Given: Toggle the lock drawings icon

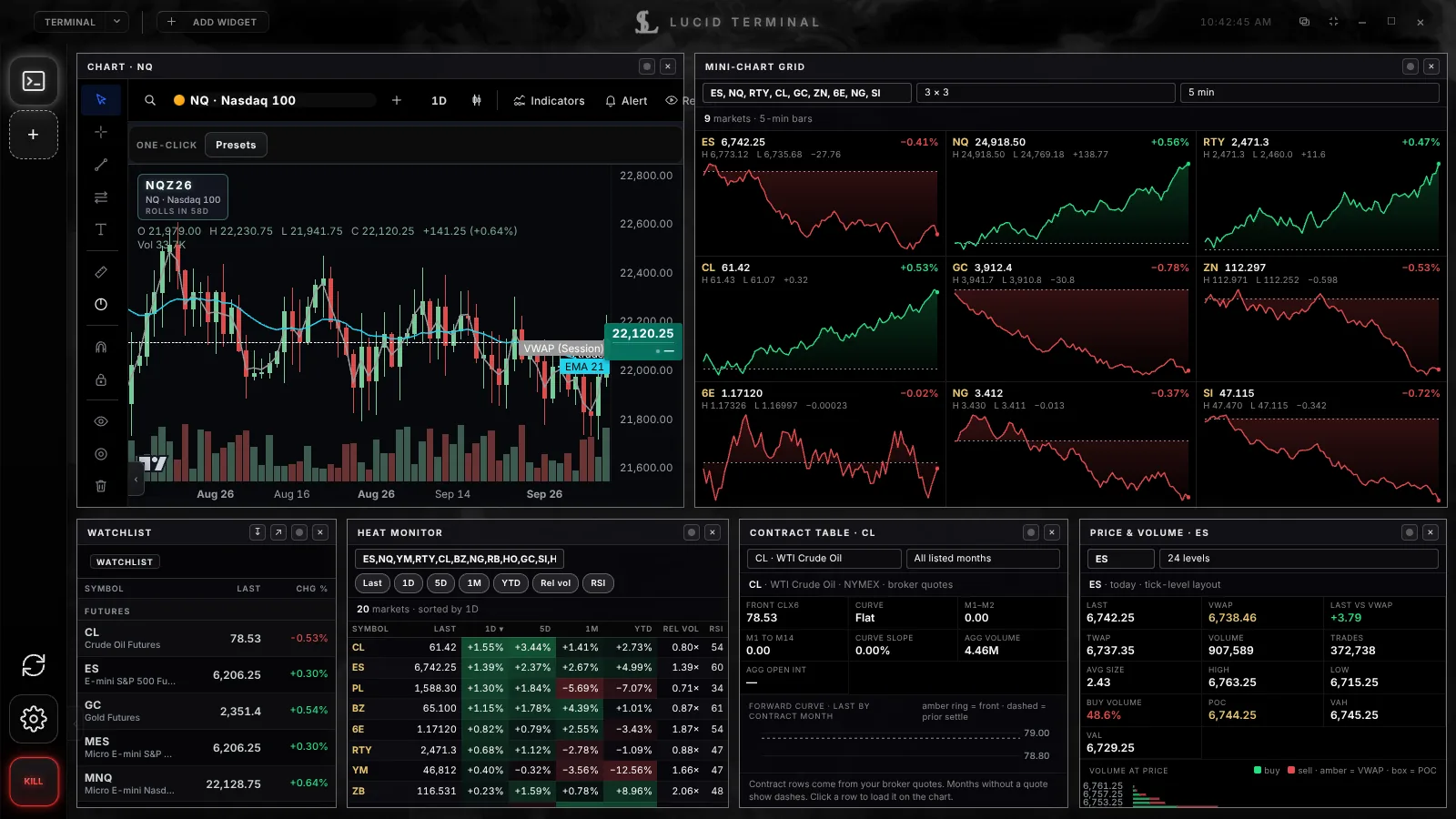Looking at the screenshot, I should (x=101, y=379).
